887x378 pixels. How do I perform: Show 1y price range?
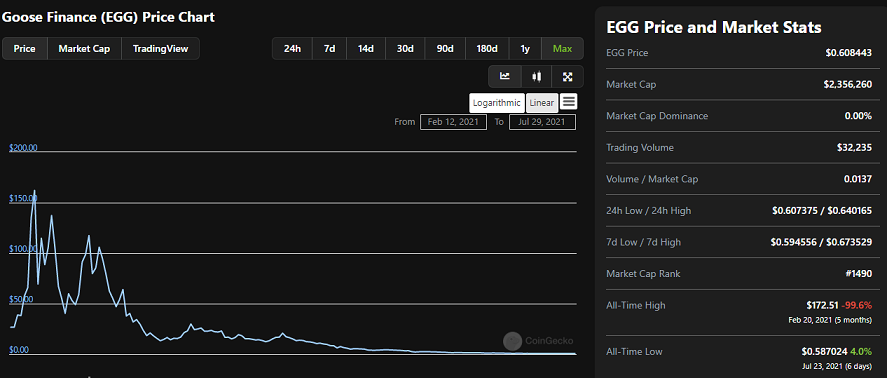tap(525, 49)
